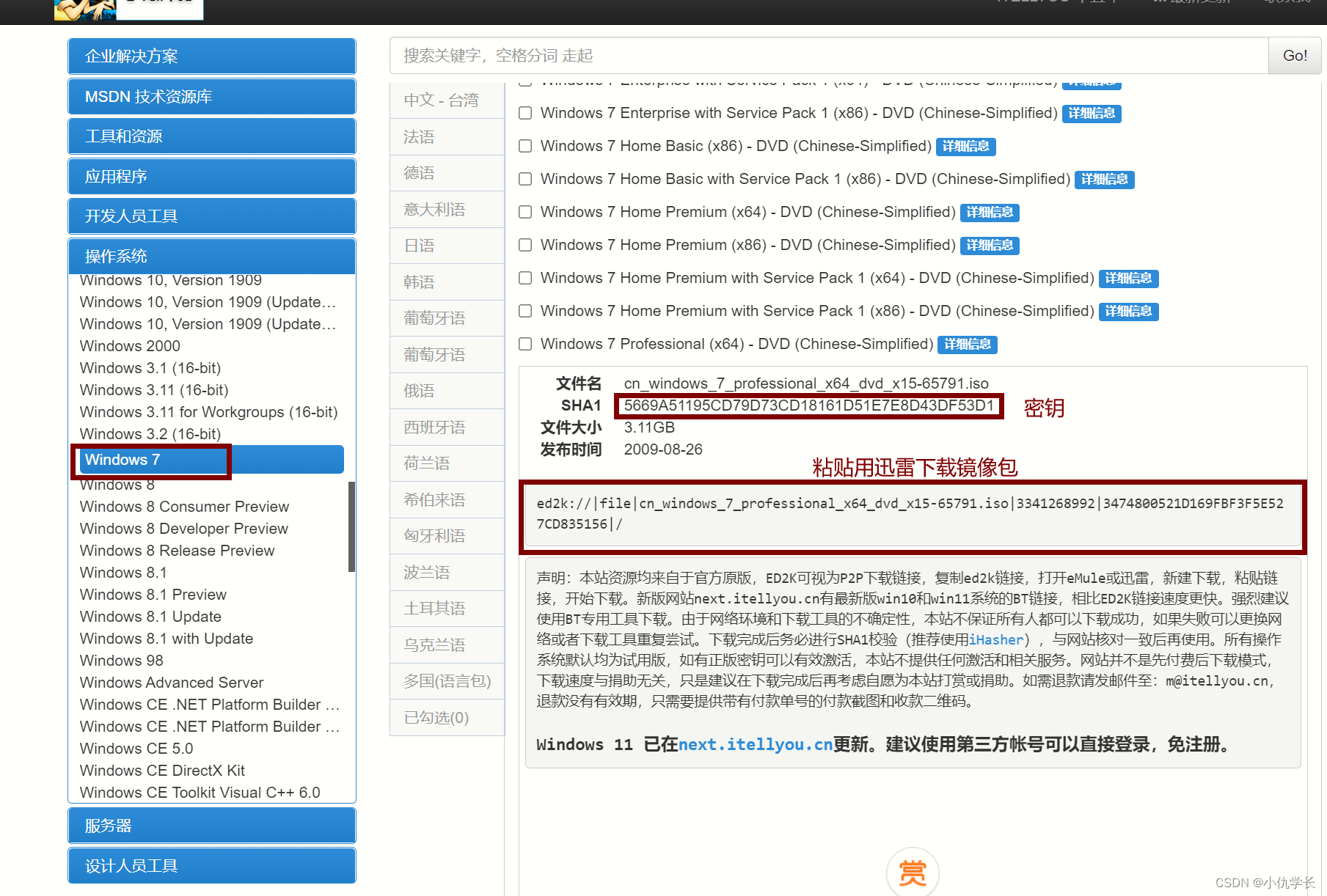This screenshot has height=896, width=1327.
Task: Expand the 应用程序 panel
Action: (x=212, y=176)
